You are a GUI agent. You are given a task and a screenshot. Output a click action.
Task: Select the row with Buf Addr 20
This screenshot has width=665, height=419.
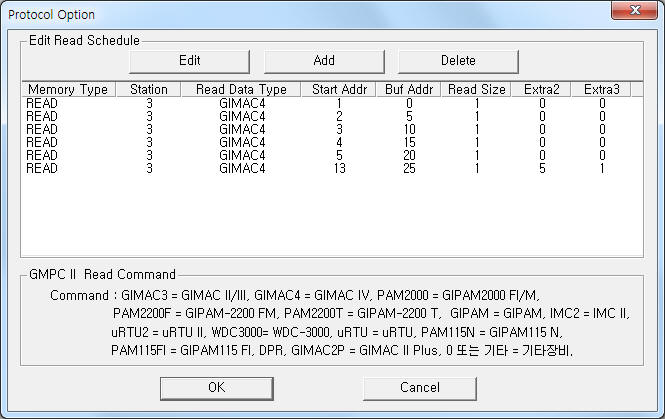pos(332,156)
